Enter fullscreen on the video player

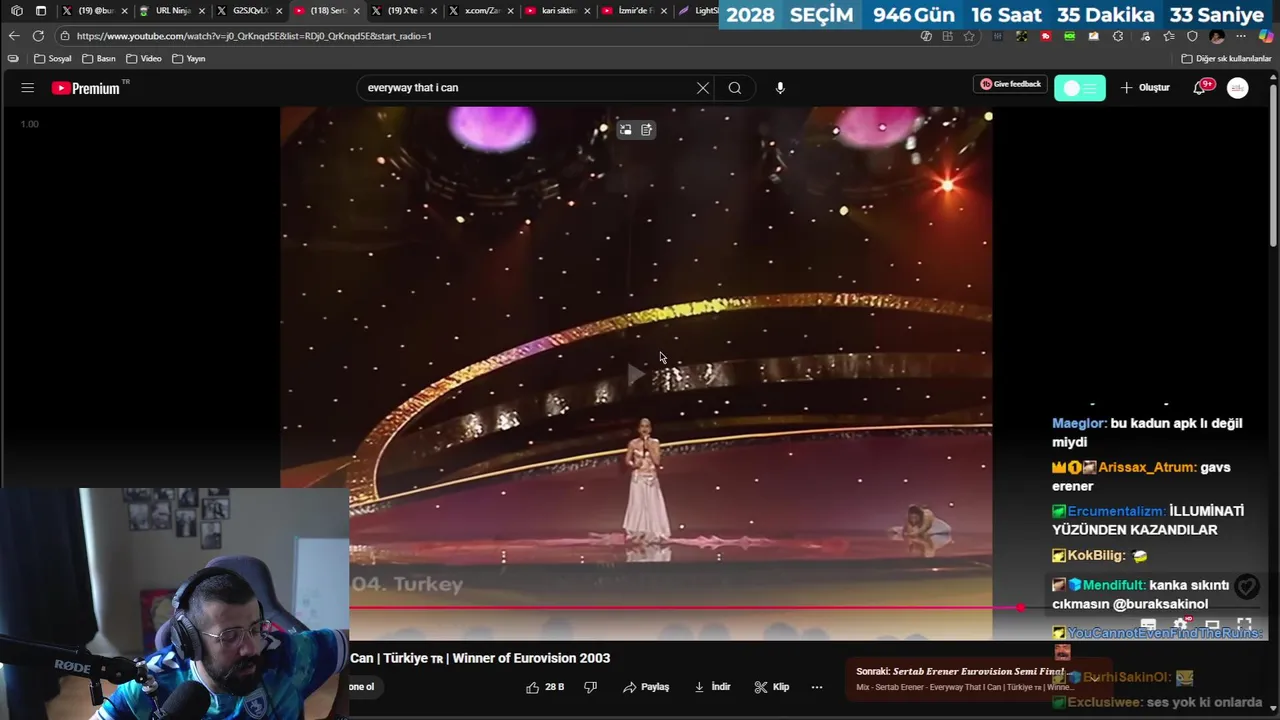click(1244, 625)
